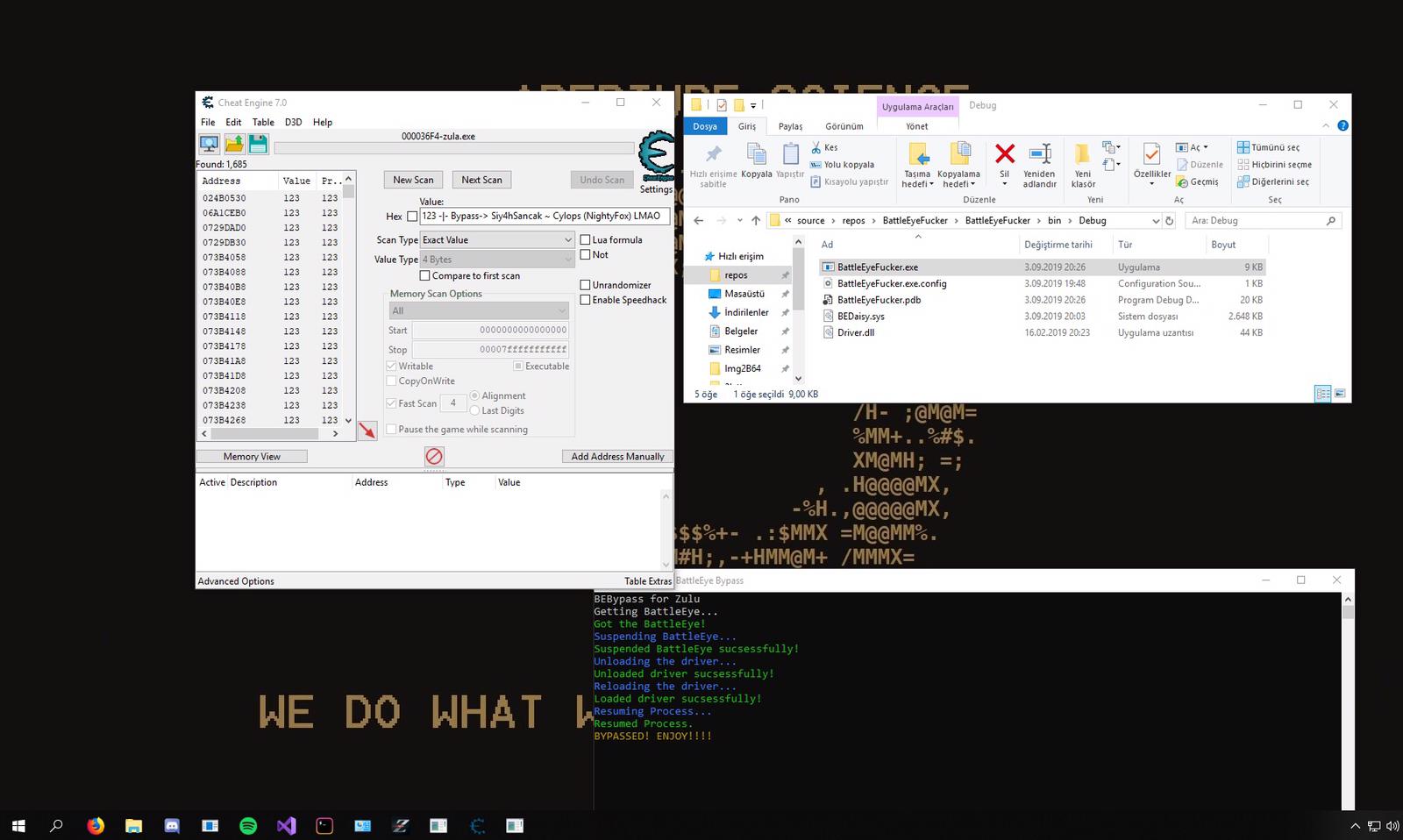This screenshot has width=1403, height=840.
Task: Open Memory View
Action: [x=252, y=456]
